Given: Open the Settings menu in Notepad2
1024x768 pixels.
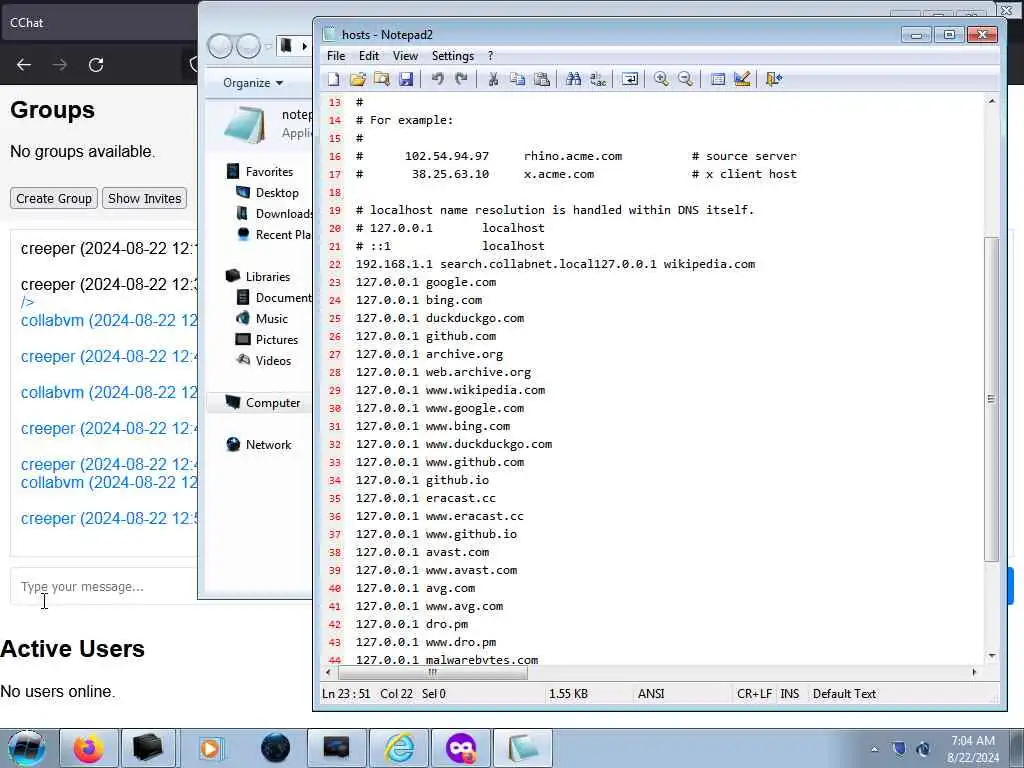Looking at the screenshot, I should click(453, 56).
